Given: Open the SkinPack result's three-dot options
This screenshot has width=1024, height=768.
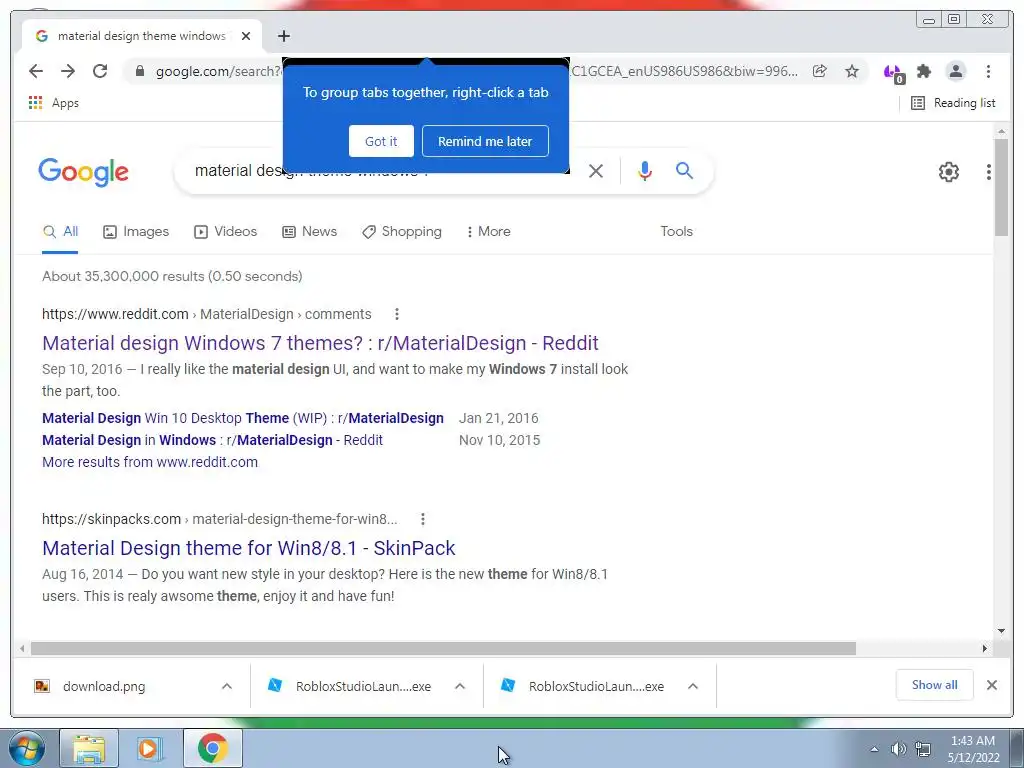Looking at the screenshot, I should click(423, 519).
